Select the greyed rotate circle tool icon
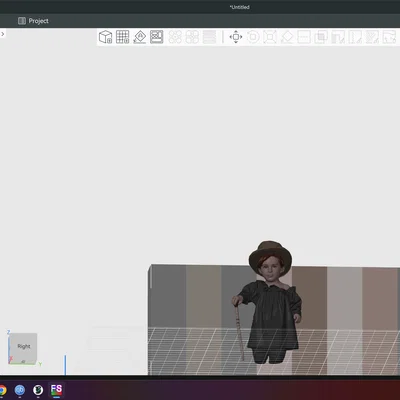400x400 pixels. (253, 37)
